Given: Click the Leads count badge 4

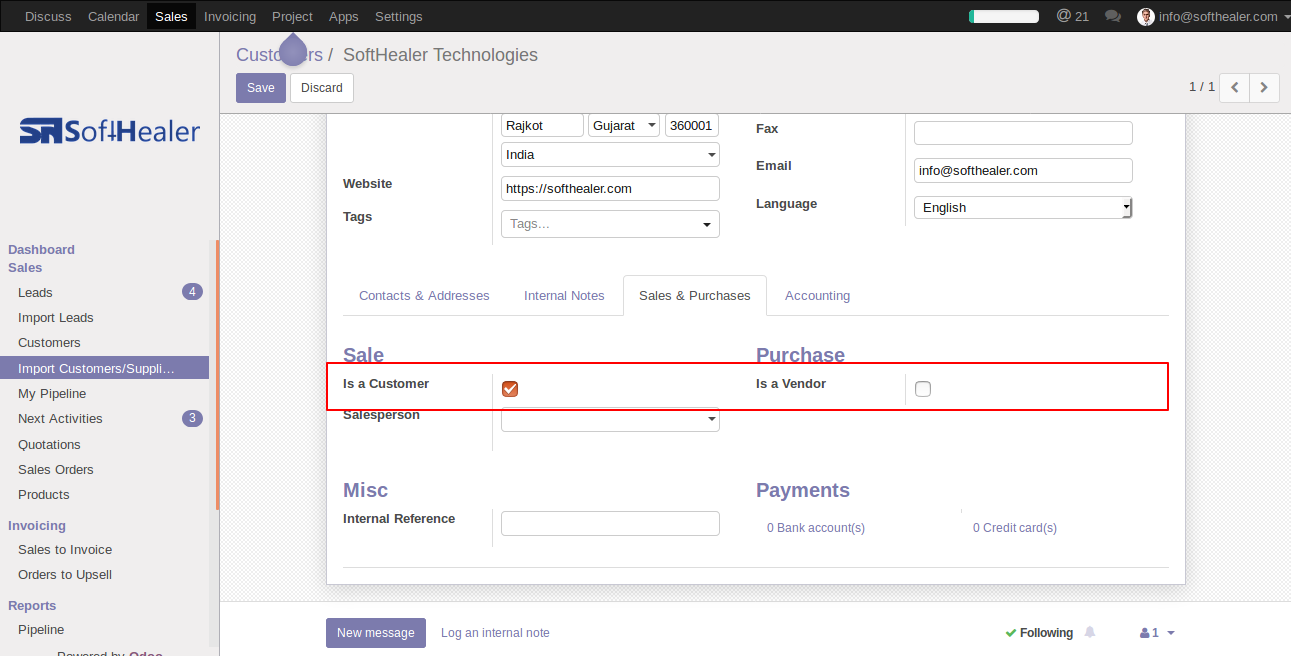Looking at the screenshot, I should [x=192, y=292].
